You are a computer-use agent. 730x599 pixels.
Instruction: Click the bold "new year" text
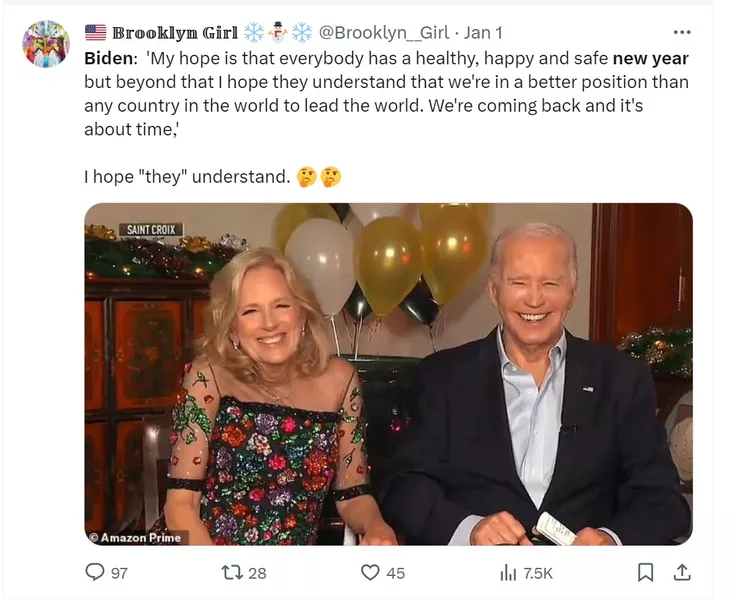(x=650, y=58)
